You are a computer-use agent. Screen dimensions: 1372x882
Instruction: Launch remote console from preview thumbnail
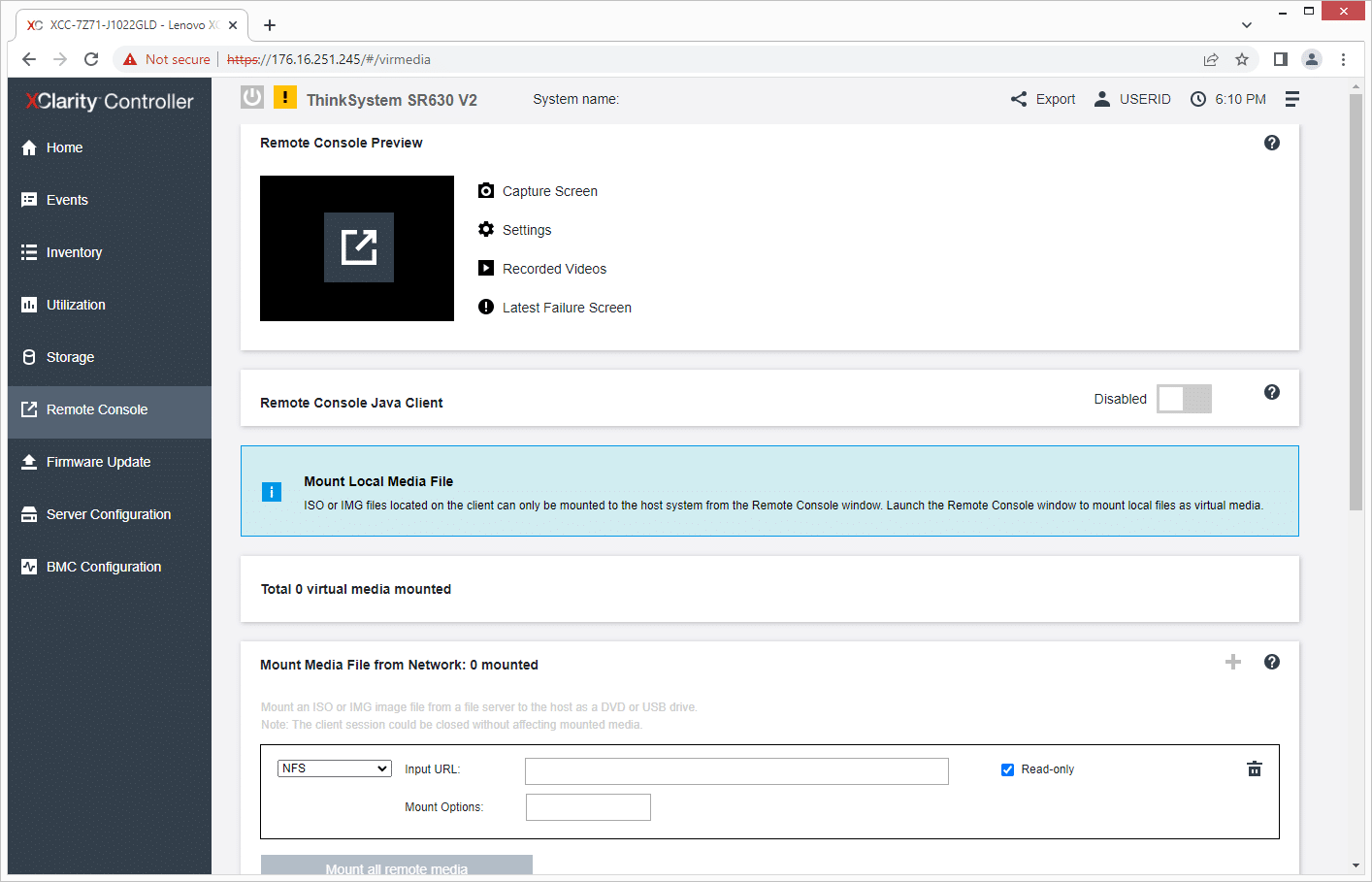coord(359,247)
